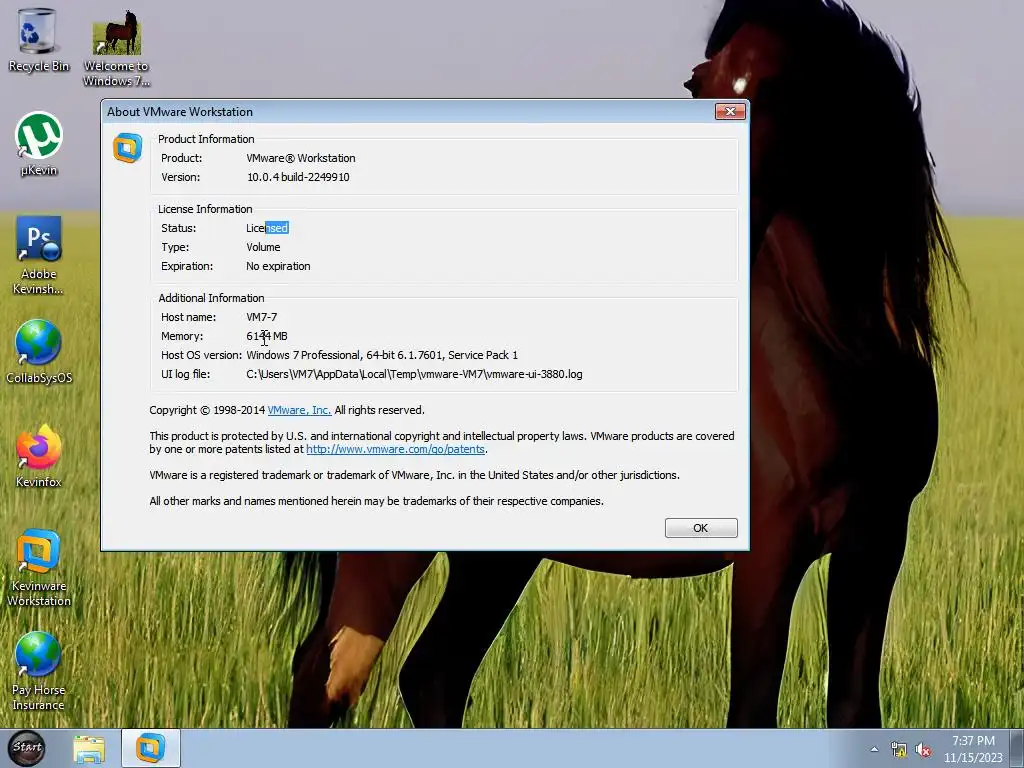Image resolution: width=1024 pixels, height=768 pixels.
Task: Click the VMware logo in About dialog
Action: tap(127, 148)
